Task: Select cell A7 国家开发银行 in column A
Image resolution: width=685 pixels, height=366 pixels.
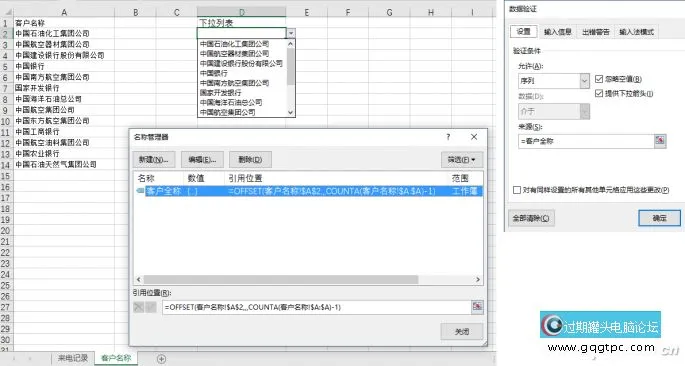Action: tap(64, 88)
